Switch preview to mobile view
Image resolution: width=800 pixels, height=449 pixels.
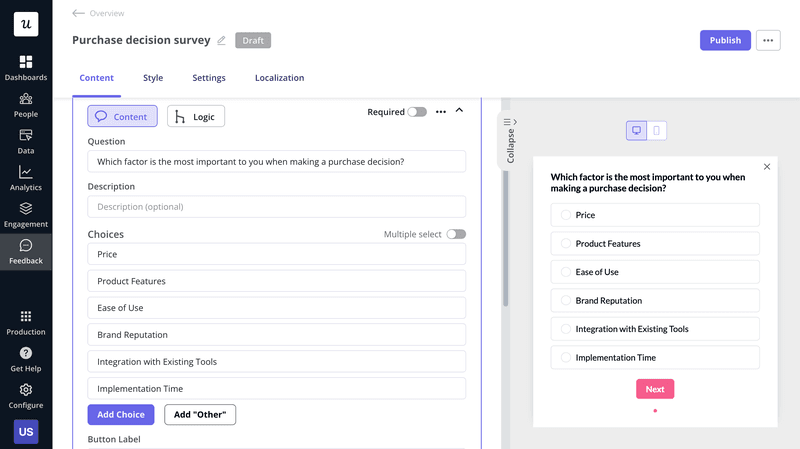click(657, 131)
